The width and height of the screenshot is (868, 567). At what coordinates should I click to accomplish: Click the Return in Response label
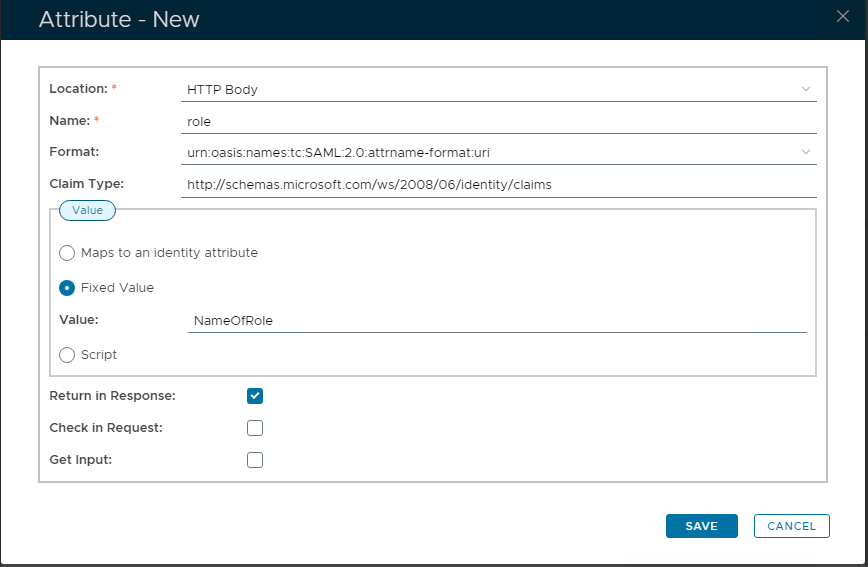(x=112, y=396)
